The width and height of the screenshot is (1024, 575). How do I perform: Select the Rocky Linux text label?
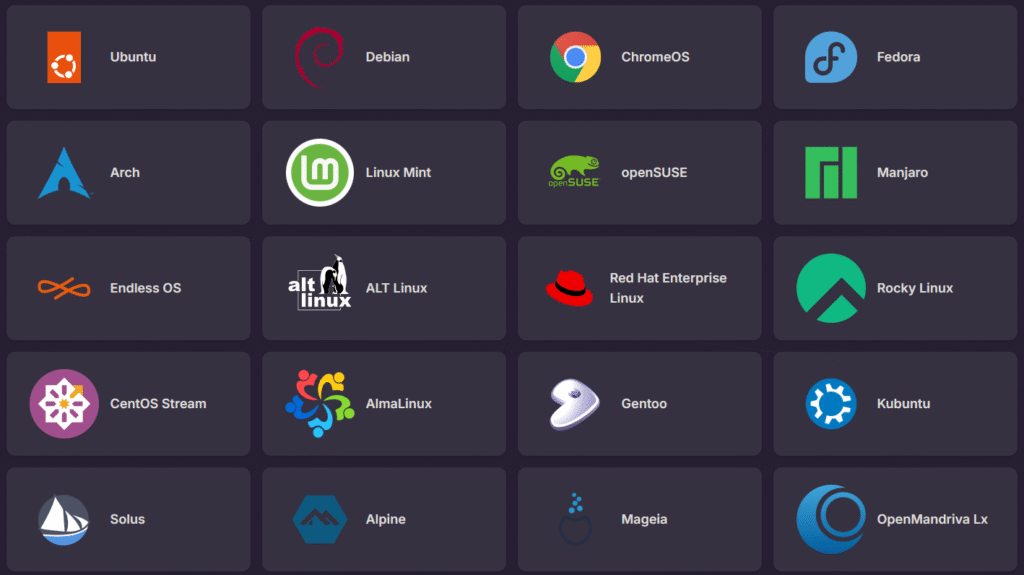click(915, 288)
